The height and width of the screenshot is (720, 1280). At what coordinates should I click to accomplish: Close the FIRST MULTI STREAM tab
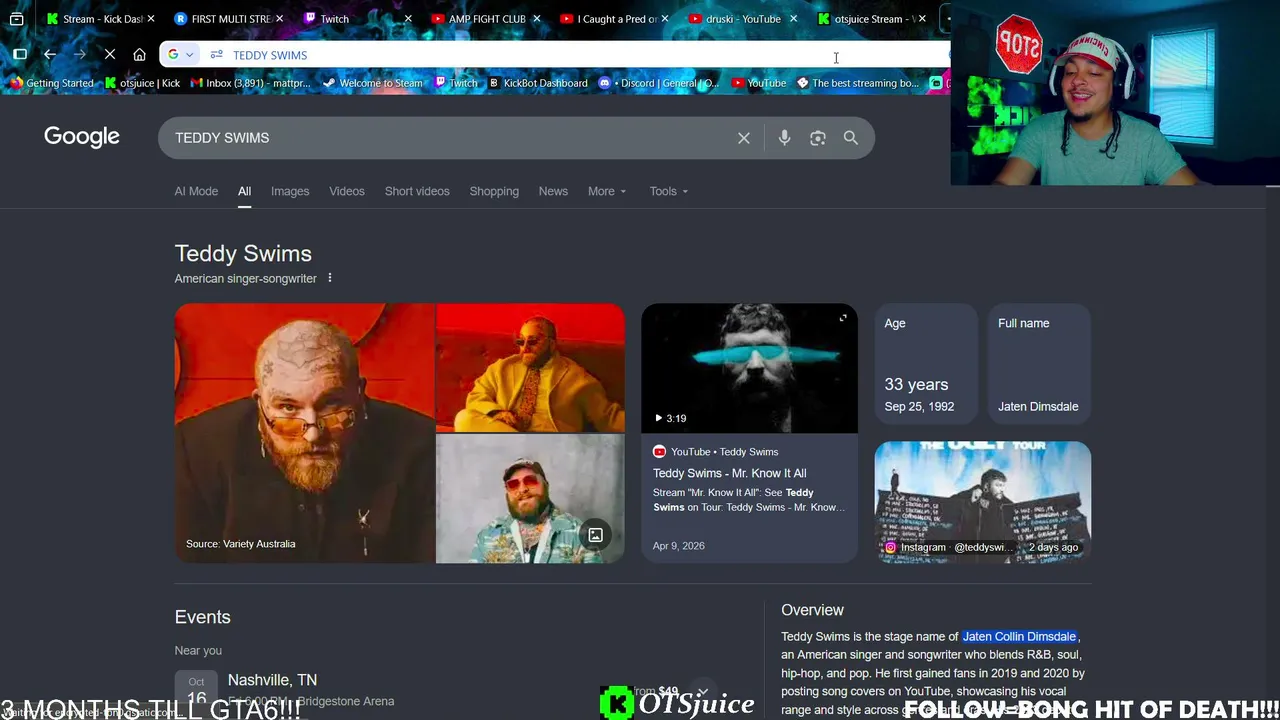click(280, 19)
